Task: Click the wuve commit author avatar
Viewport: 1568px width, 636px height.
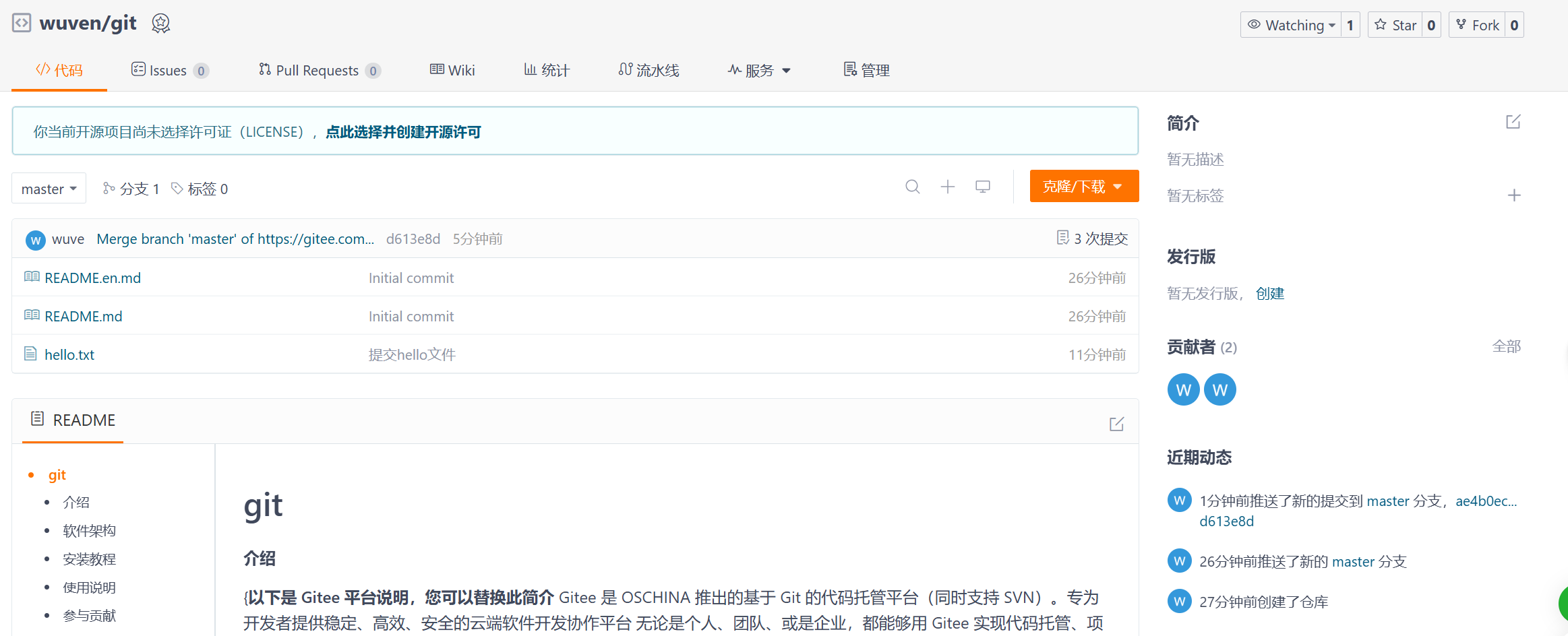Action: point(35,240)
